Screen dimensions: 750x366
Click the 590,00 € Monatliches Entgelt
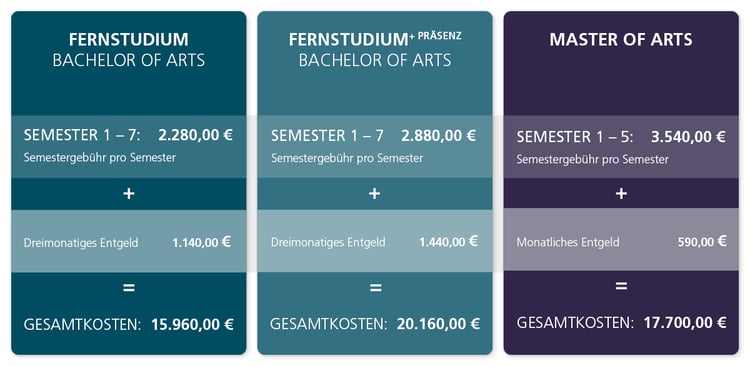pyautogui.click(x=702, y=242)
